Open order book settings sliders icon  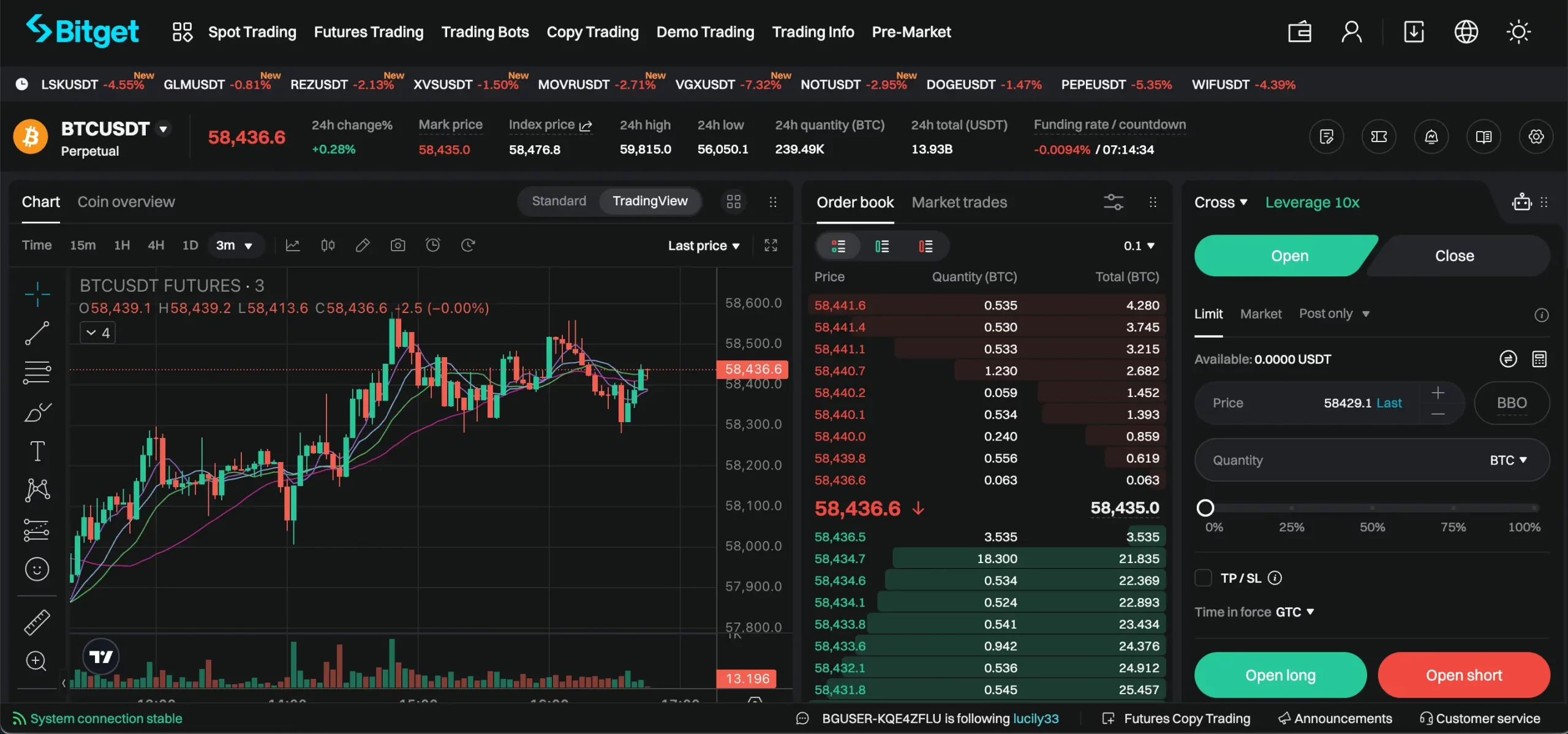tap(1113, 202)
